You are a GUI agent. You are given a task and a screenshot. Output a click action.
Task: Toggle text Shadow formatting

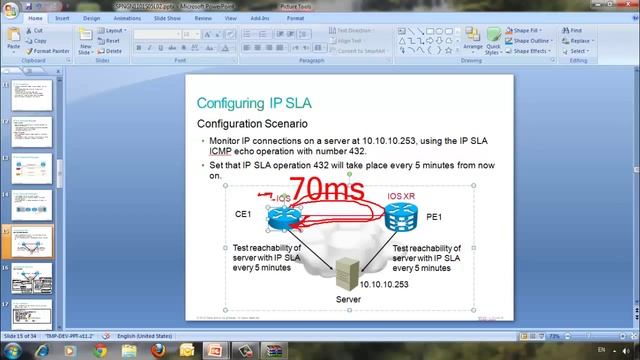point(184,48)
